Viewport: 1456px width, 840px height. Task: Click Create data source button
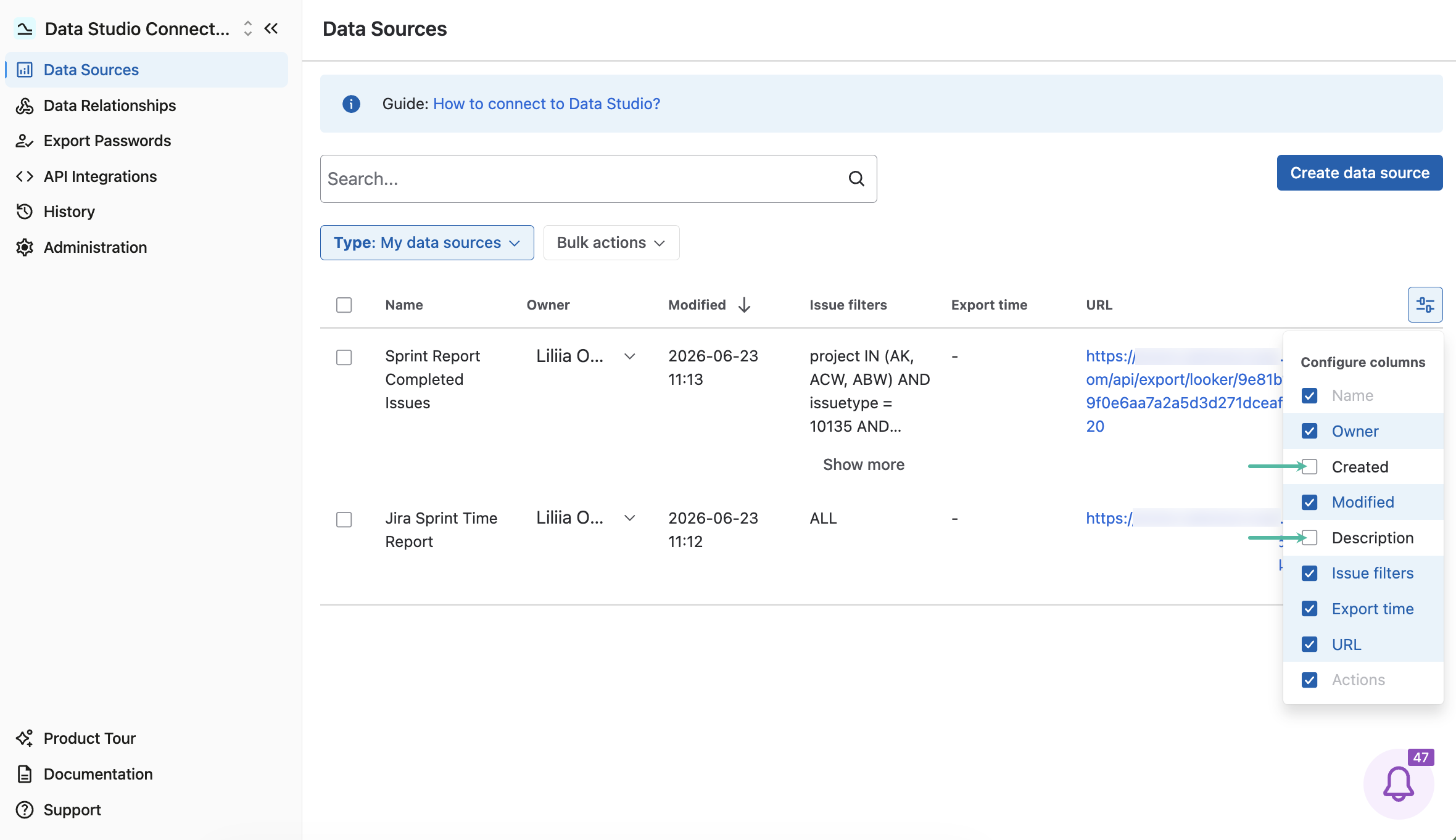point(1360,173)
